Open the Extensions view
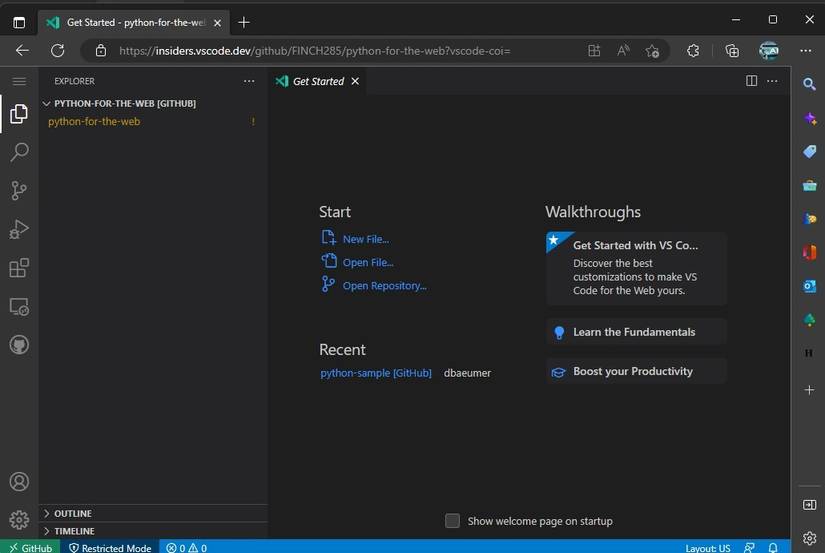The image size is (825, 553). coord(19,268)
